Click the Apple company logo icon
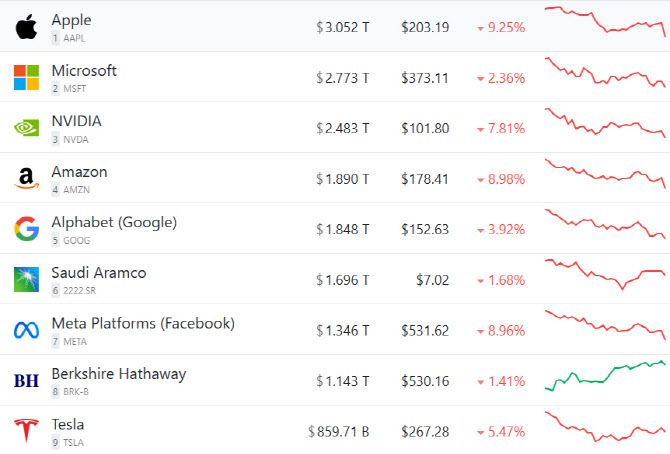670x454 pixels. click(x=26, y=27)
